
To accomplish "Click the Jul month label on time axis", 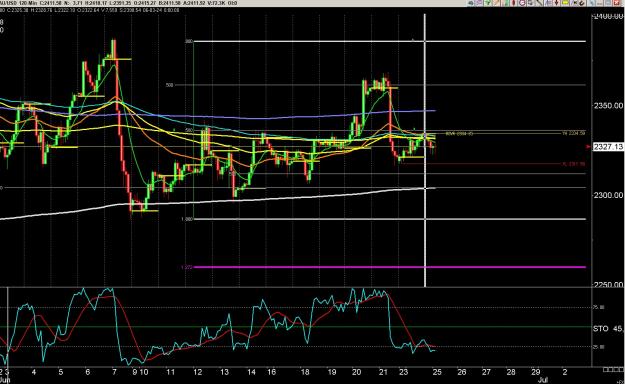I will pyautogui.click(x=542, y=380).
